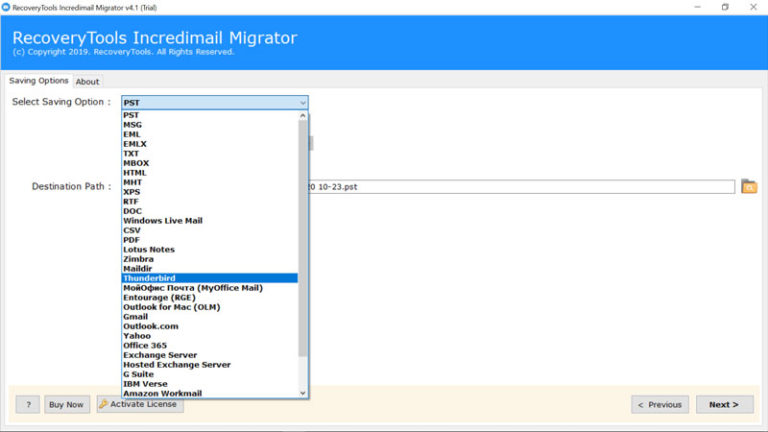
Task: Select Amazon Workmail at list bottom
Action: tap(162, 393)
